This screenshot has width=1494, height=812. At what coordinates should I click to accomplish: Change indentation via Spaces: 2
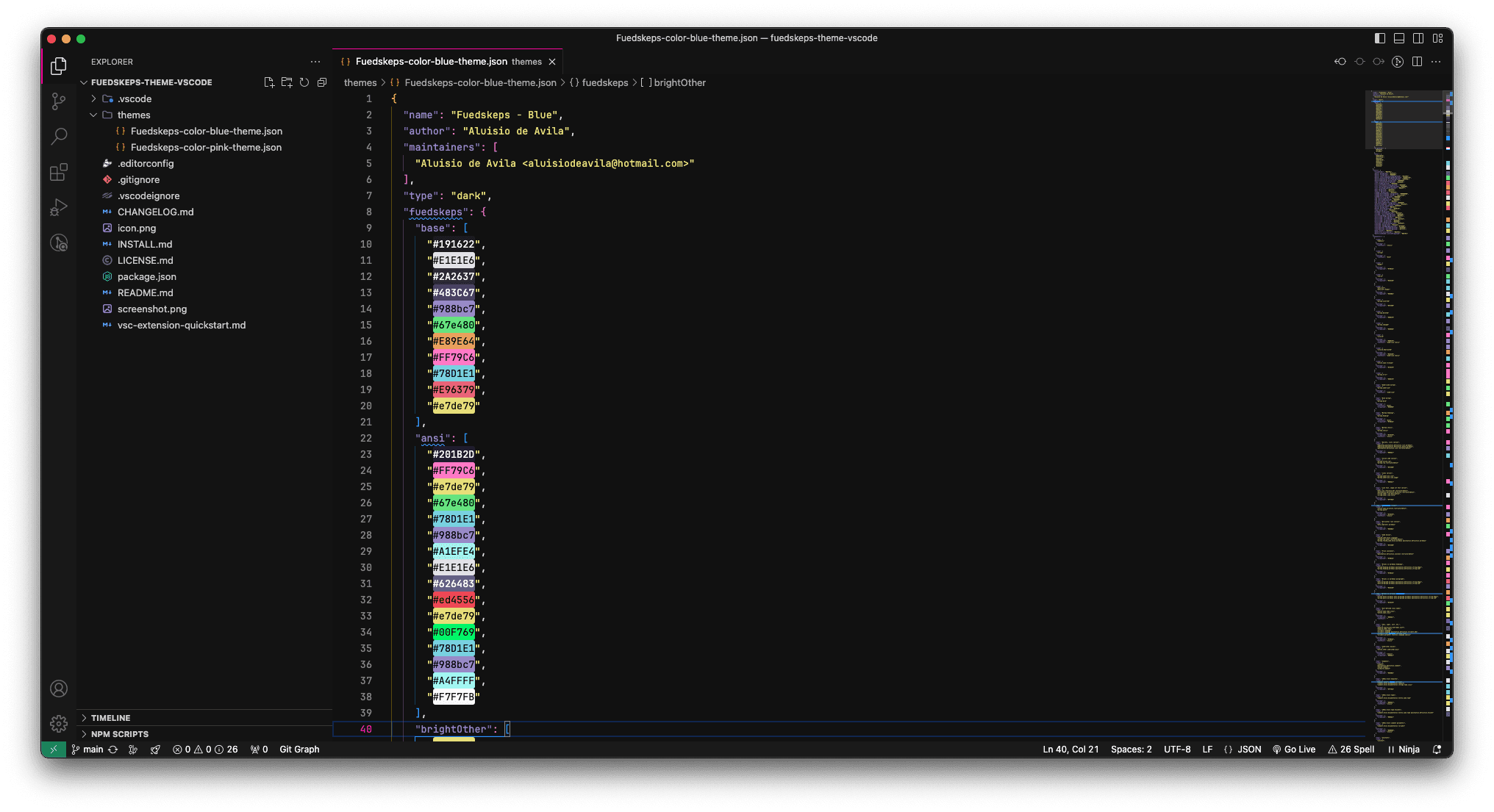click(1132, 750)
